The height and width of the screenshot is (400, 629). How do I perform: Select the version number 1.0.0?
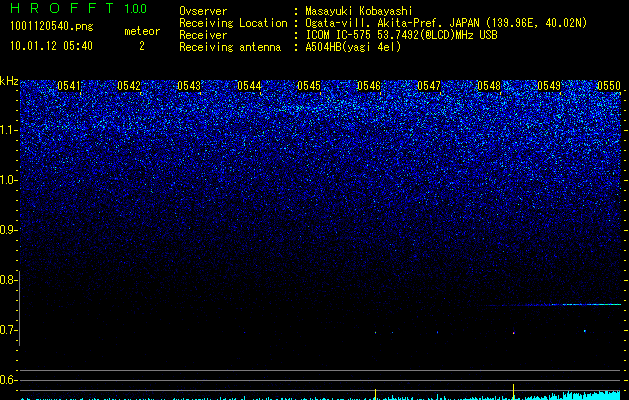pos(136,9)
